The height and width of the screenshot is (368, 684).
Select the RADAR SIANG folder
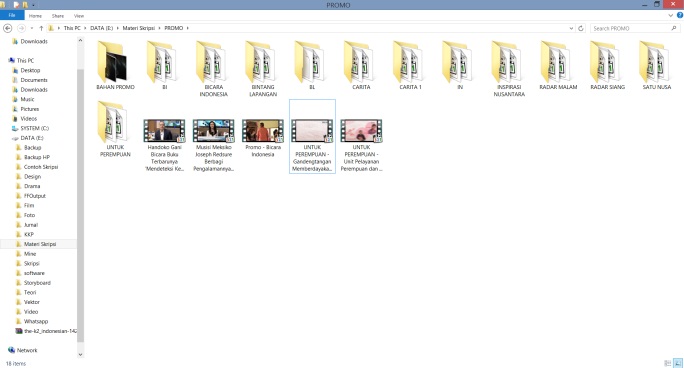(608, 65)
